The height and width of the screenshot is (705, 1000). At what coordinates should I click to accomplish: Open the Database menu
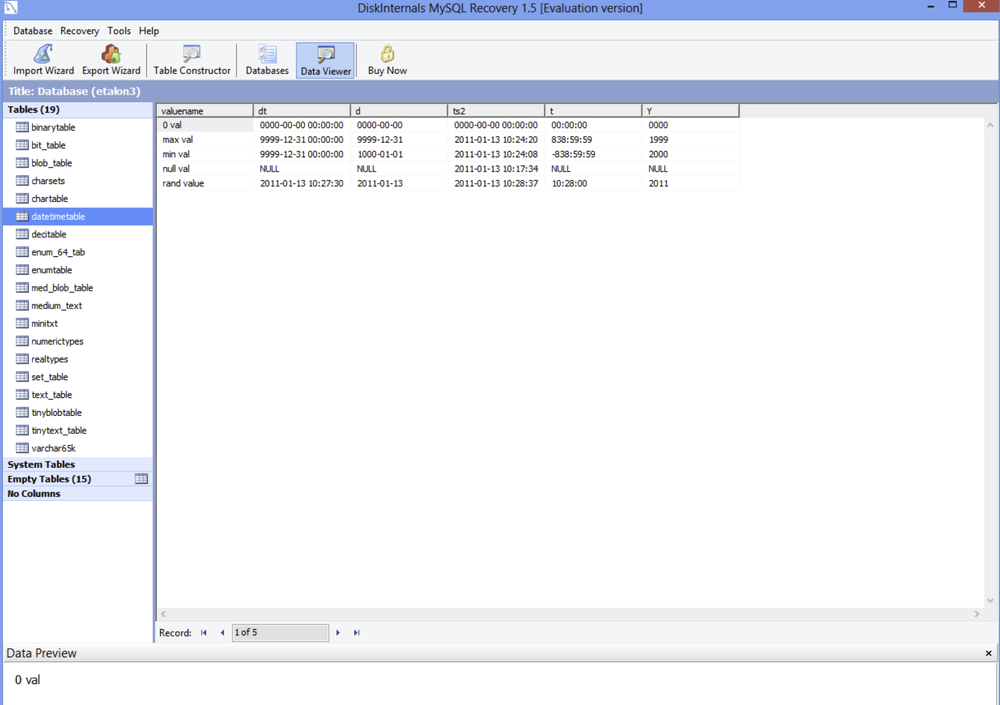click(33, 31)
